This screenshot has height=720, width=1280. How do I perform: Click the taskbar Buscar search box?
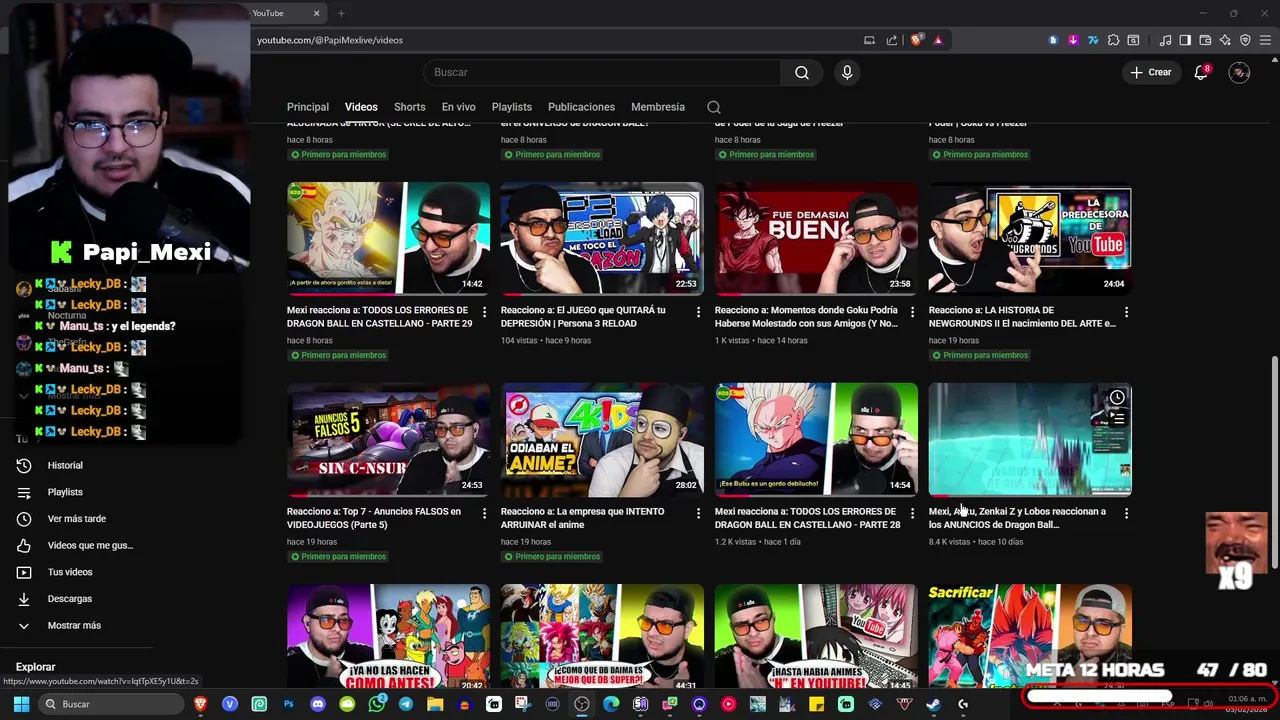(x=109, y=704)
